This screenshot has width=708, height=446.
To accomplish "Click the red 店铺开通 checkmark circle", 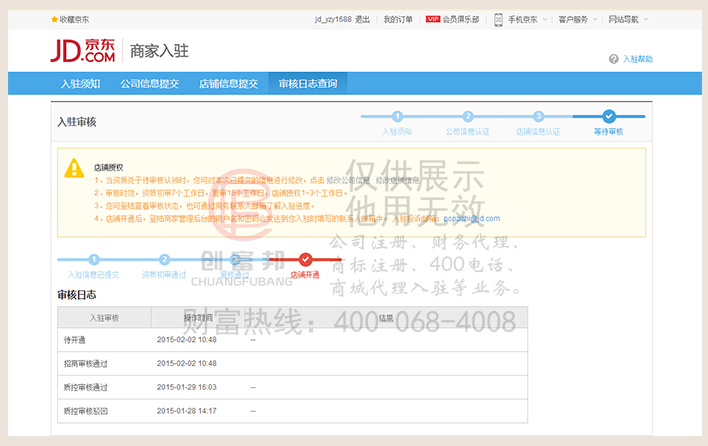I will (305, 260).
